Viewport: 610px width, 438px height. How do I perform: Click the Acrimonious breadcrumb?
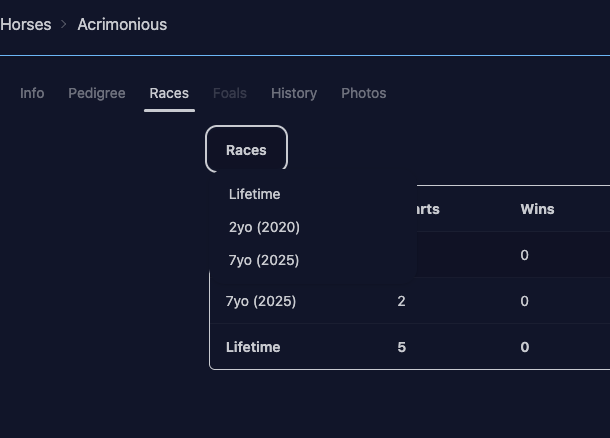(122, 24)
